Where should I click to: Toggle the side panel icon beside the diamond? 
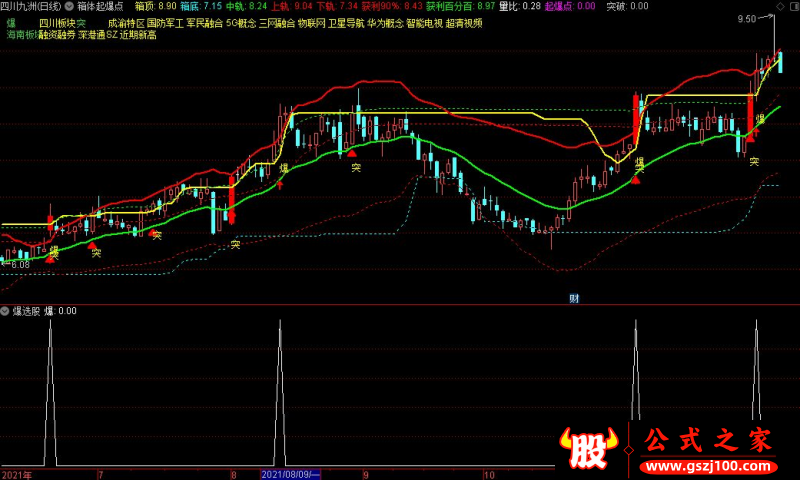coord(793,6)
